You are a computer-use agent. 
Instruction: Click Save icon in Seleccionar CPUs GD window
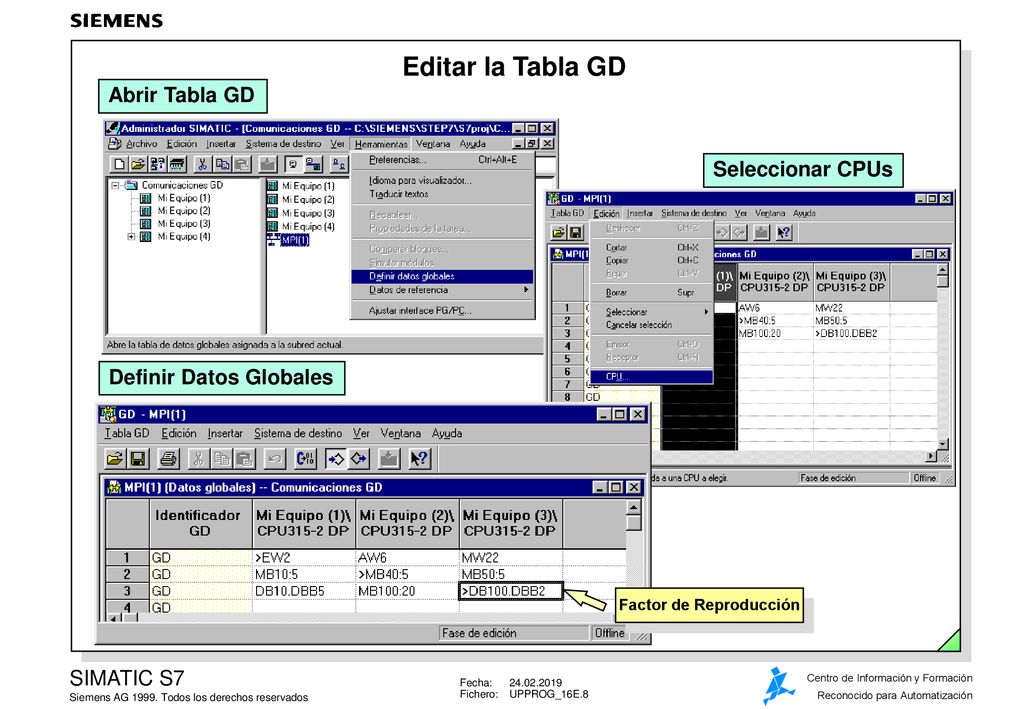coord(575,232)
